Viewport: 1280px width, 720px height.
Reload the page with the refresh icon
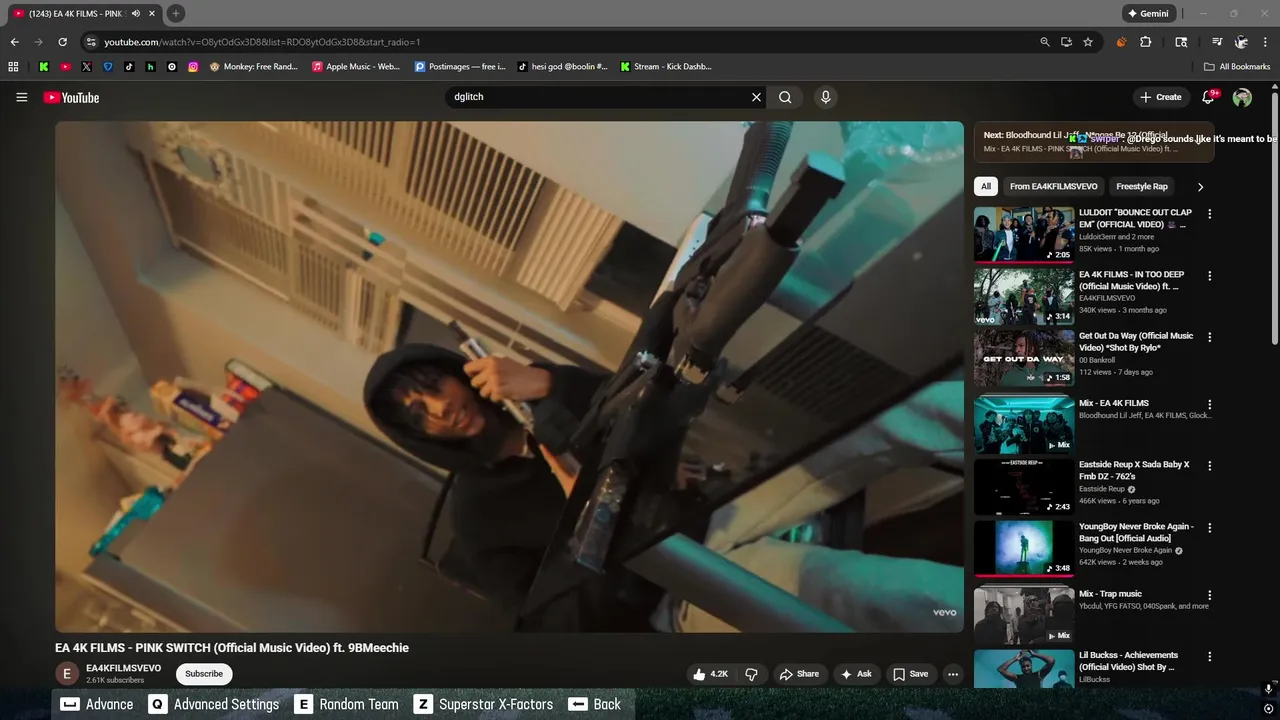[x=62, y=42]
